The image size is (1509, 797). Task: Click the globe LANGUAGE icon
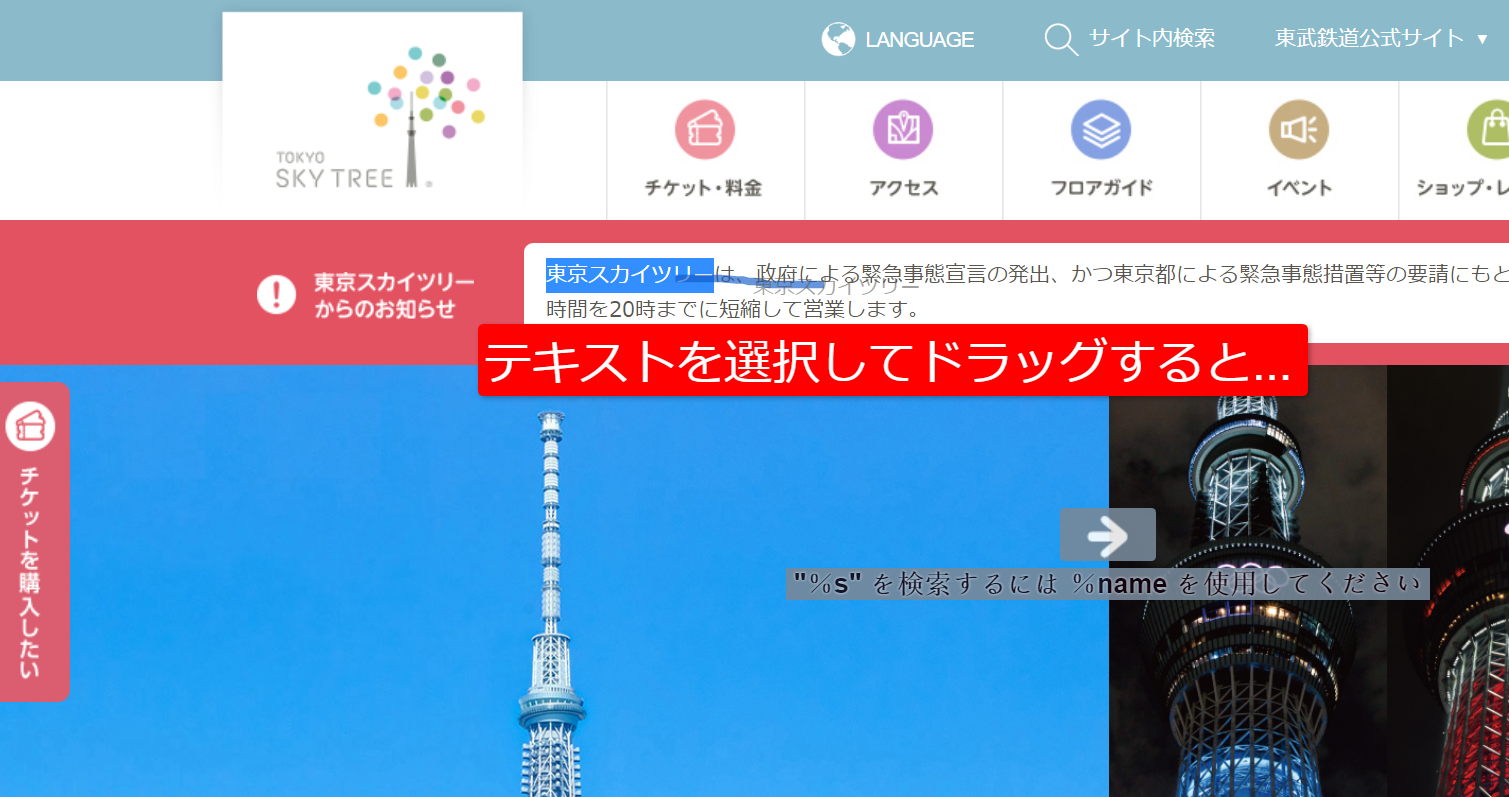pos(838,39)
